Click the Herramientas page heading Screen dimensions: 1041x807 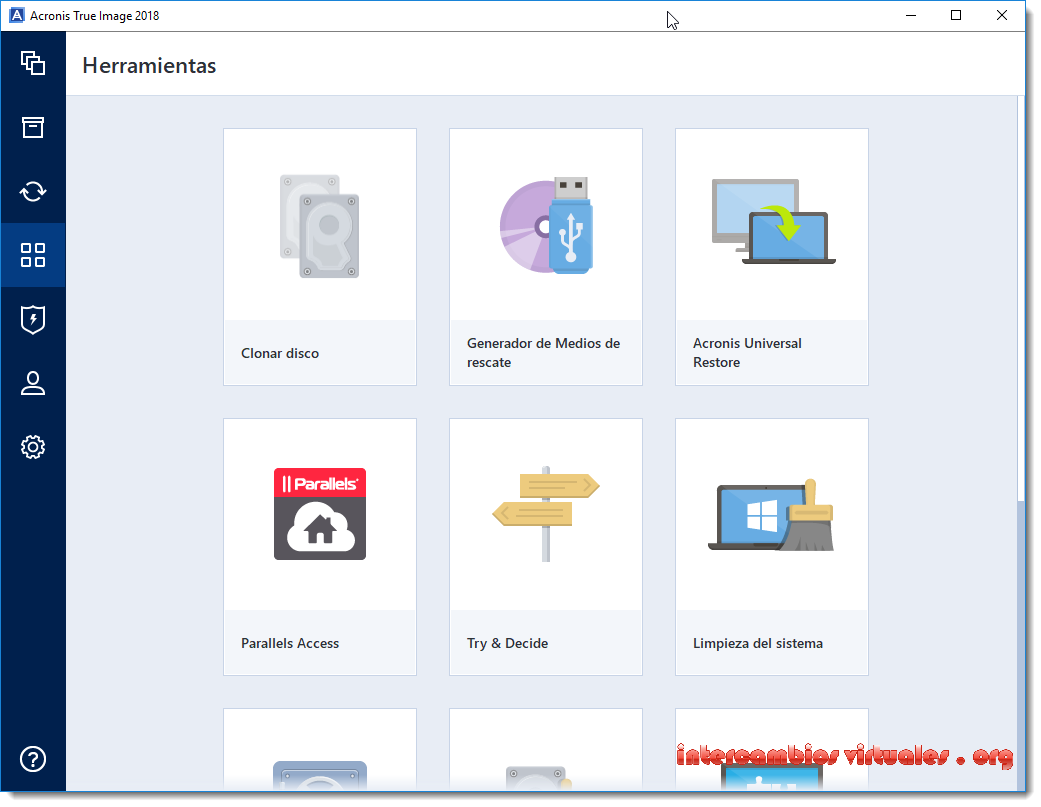149,66
